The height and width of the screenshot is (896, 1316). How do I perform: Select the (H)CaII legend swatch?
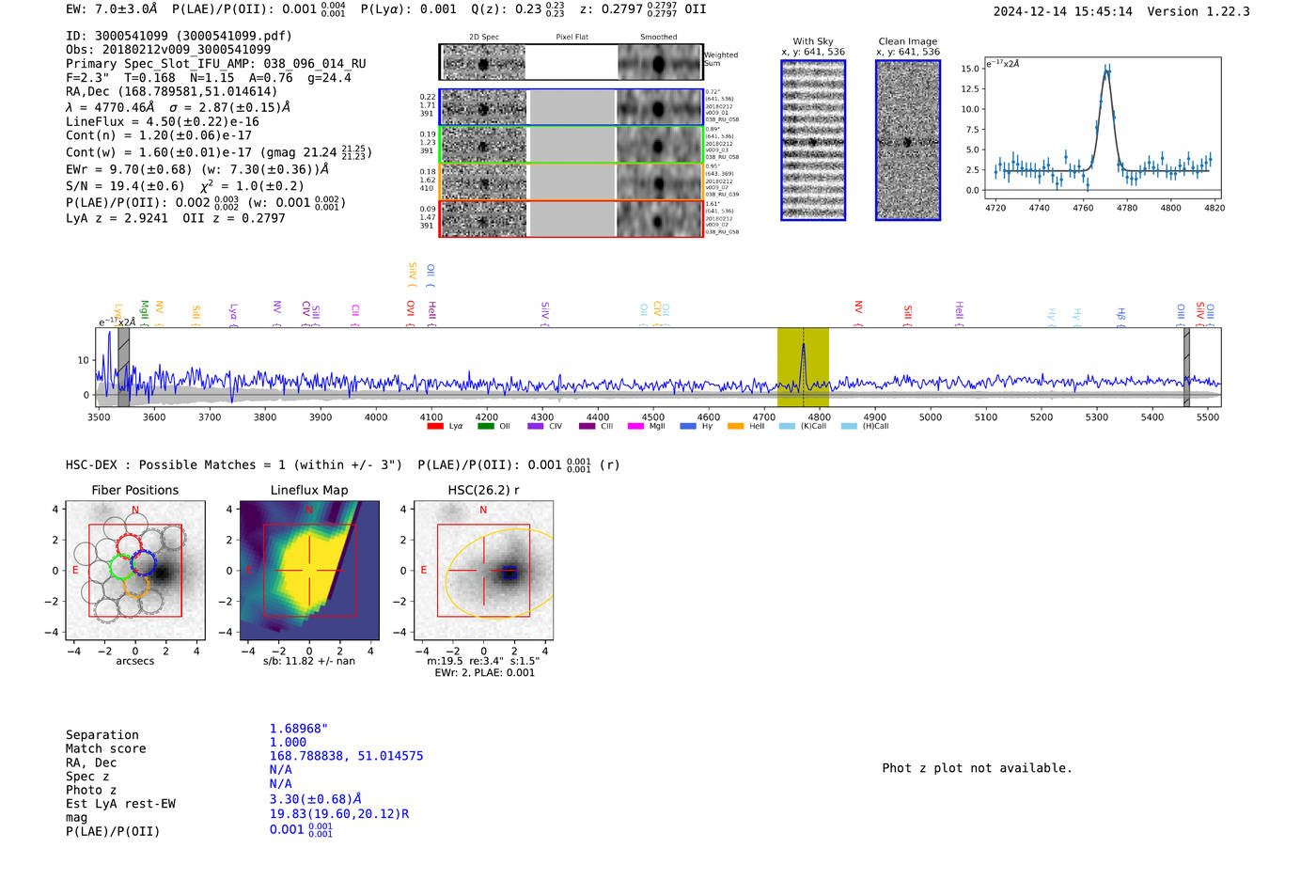tap(849, 426)
